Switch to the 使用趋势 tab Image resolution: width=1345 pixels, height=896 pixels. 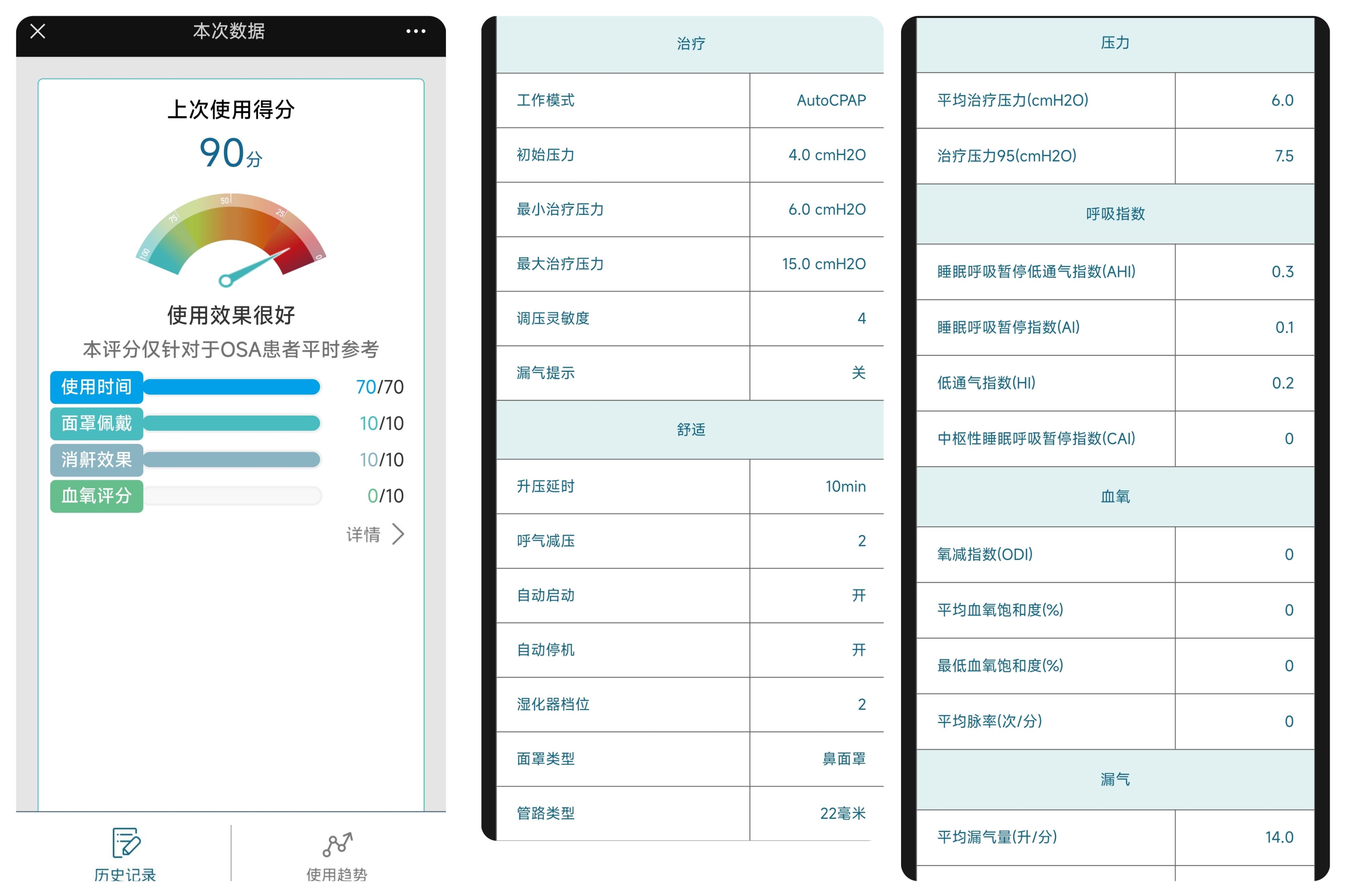point(337,857)
